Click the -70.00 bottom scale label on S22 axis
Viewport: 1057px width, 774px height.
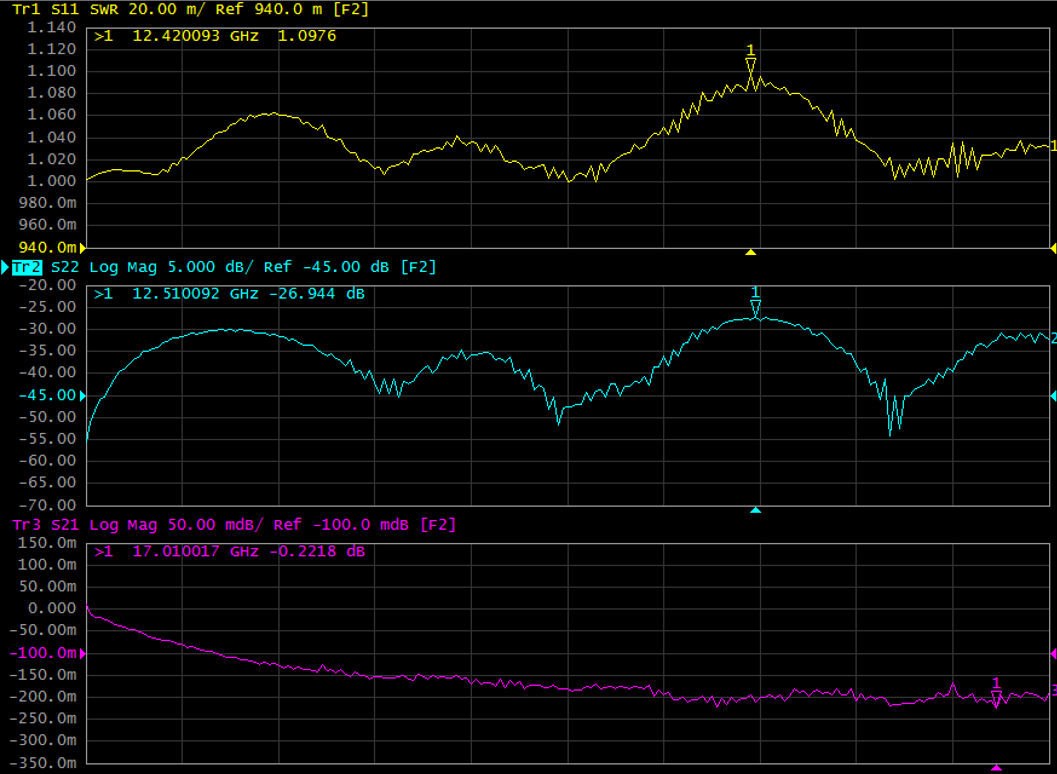(x=48, y=505)
